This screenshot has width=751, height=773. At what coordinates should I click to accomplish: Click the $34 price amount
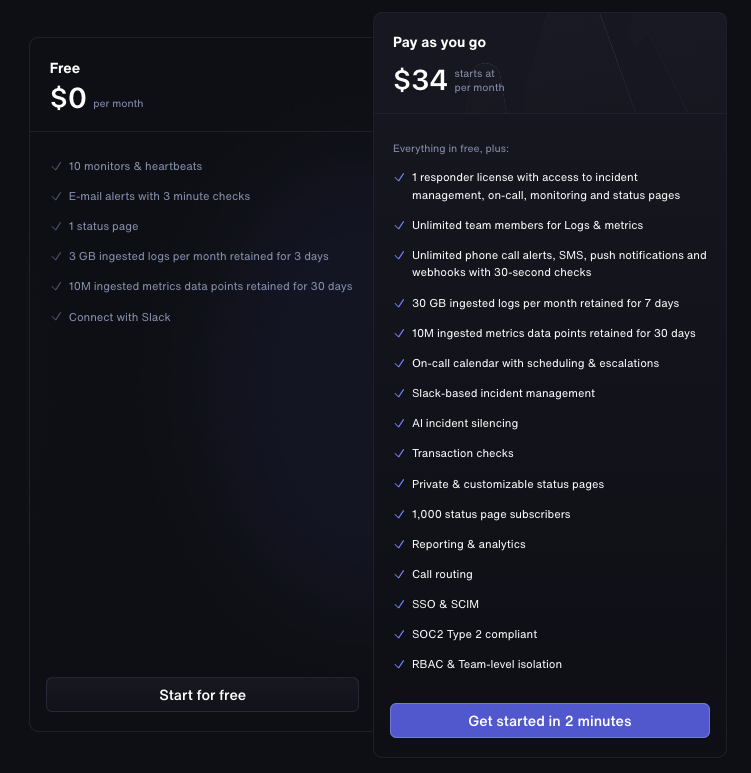coord(420,80)
